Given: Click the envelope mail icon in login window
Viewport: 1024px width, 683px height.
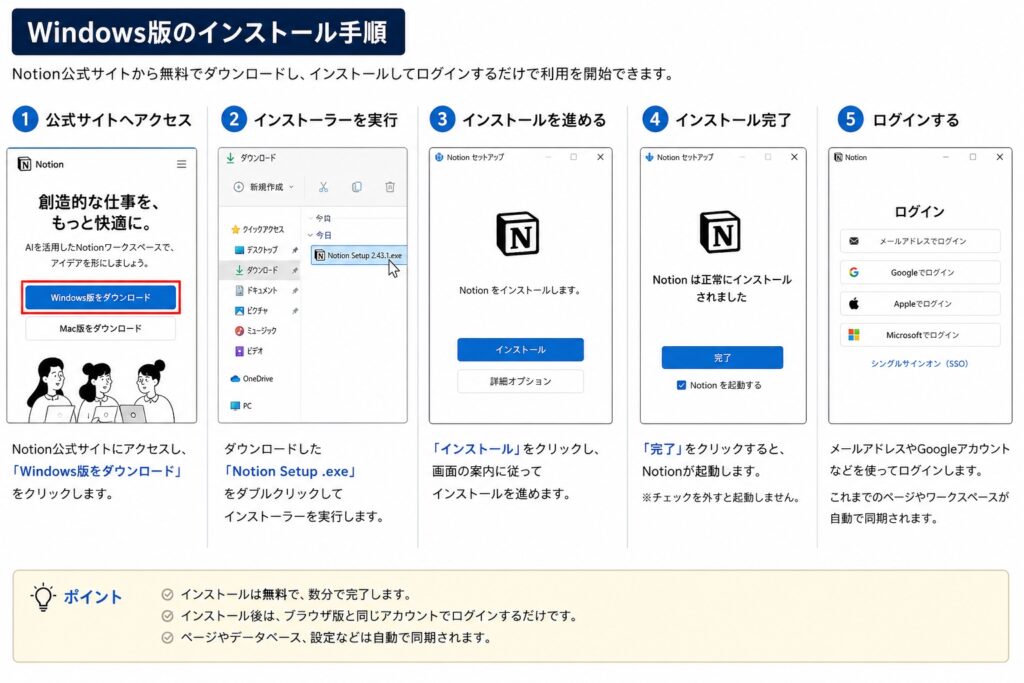Looking at the screenshot, I should pyautogui.click(x=854, y=241).
